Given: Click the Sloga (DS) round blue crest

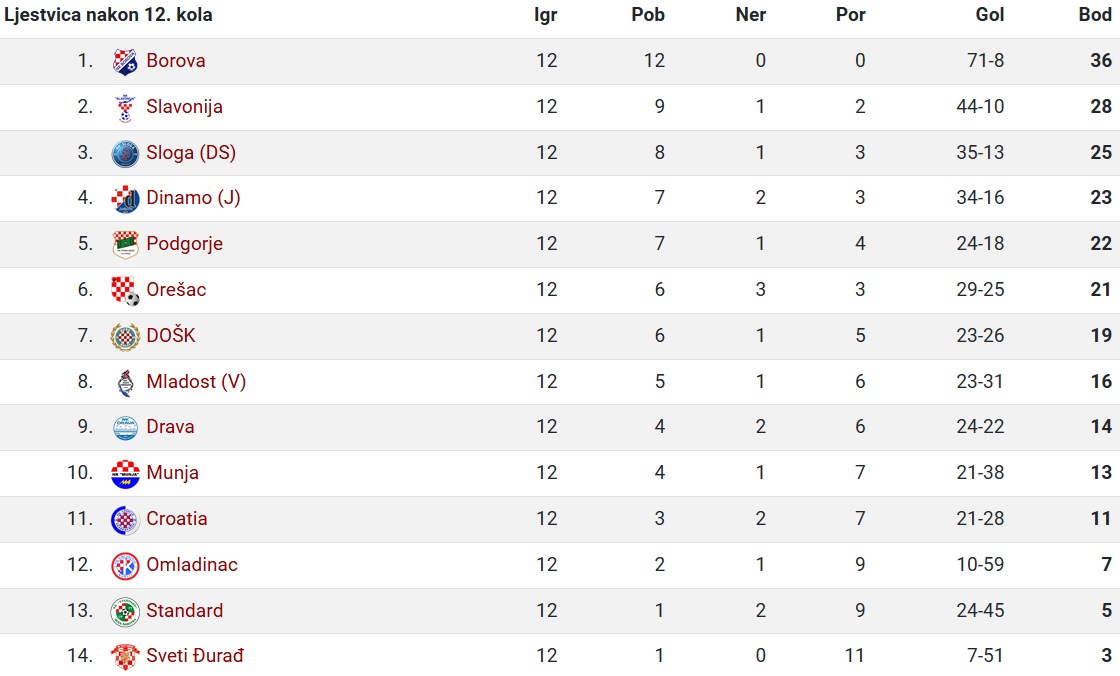Looking at the screenshot, I should point(125,154).
